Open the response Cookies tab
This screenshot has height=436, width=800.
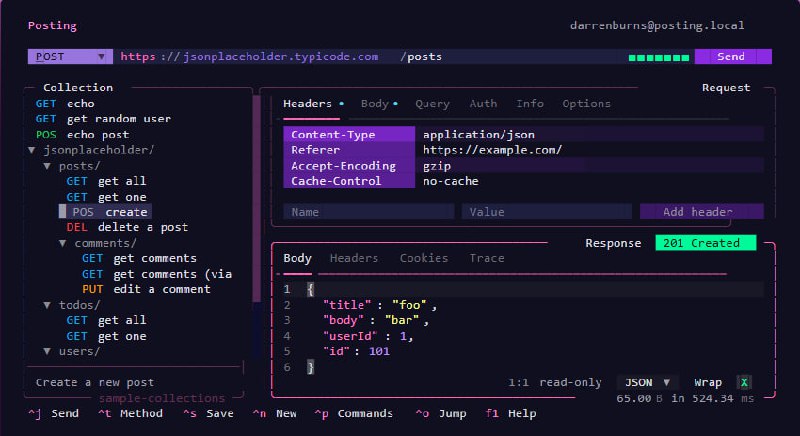pyautogui.click(x=423, y=259)
